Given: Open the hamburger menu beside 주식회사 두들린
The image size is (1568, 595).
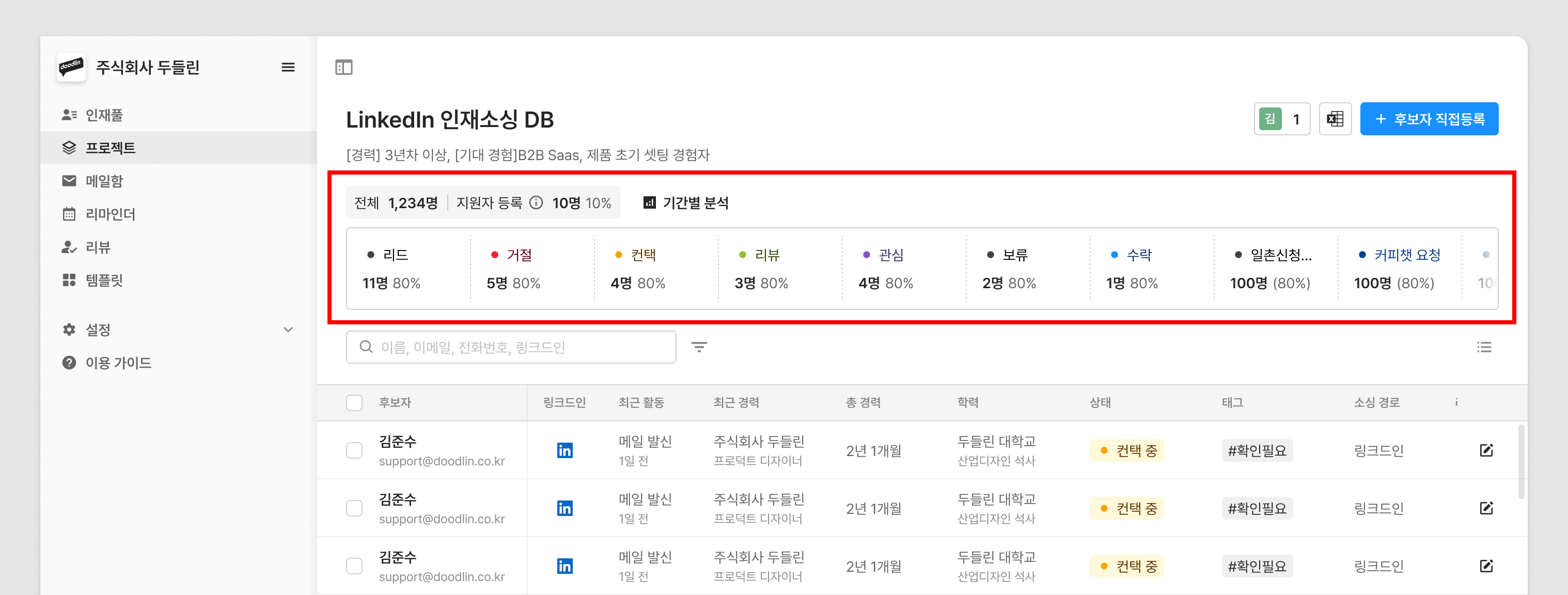Looking at the screenshot, I should click(x=288, y=68).
